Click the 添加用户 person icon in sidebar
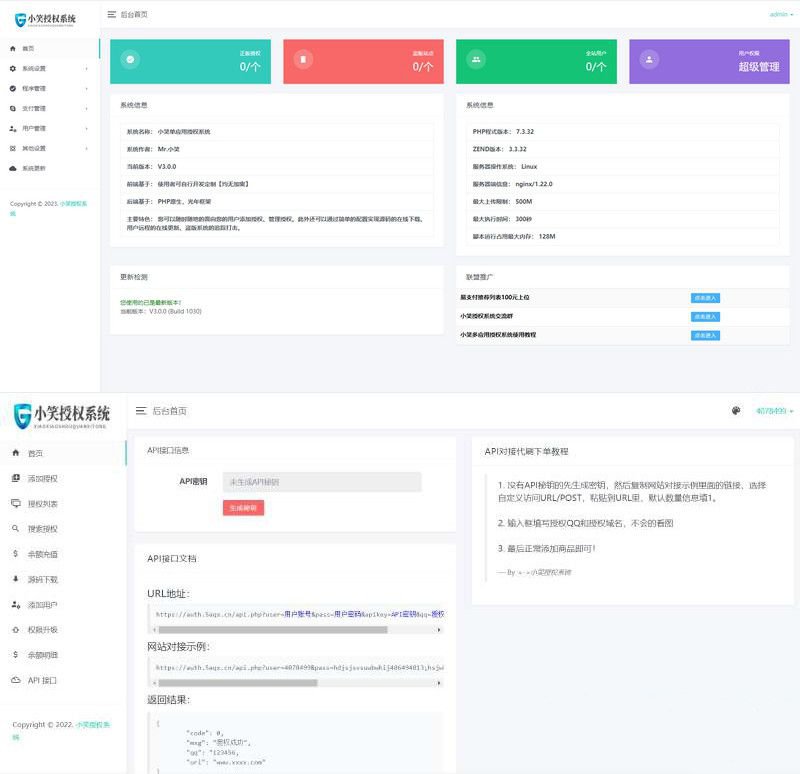Image resolution: width=800 pixels, height=774 pixels. (x=15, y=604)
